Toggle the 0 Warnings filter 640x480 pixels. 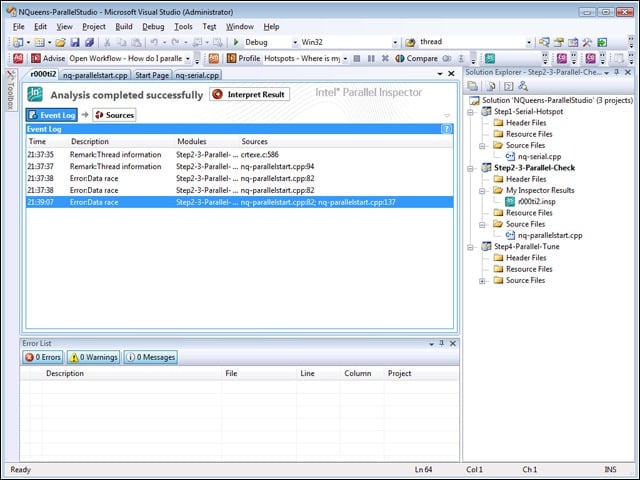click(94, 357)
